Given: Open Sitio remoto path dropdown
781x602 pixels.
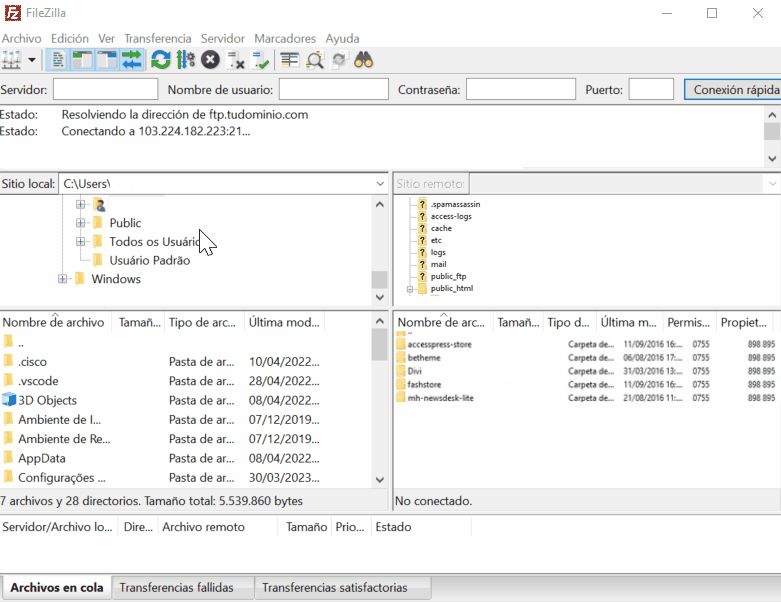Looking at the screenshot, I should coord(772,184).
